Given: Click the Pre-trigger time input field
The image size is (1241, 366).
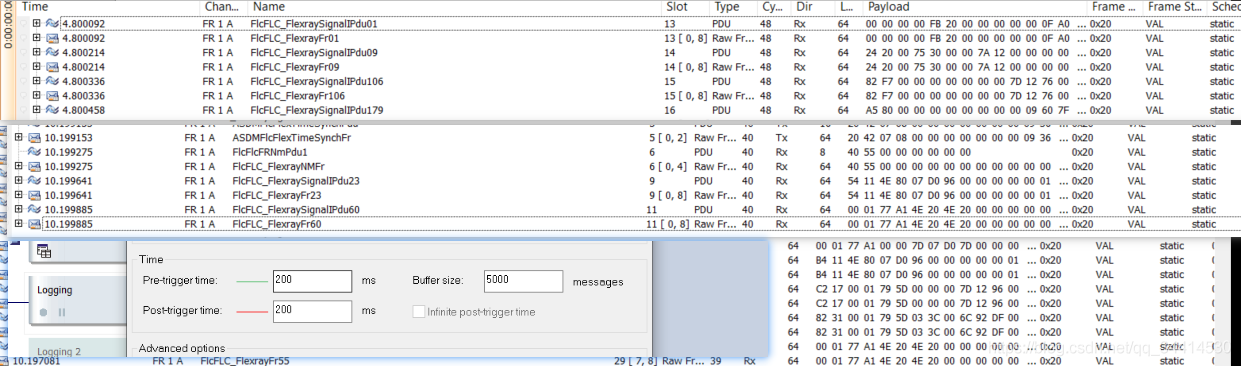Looking at the screenshot, I should coord(312,281).
